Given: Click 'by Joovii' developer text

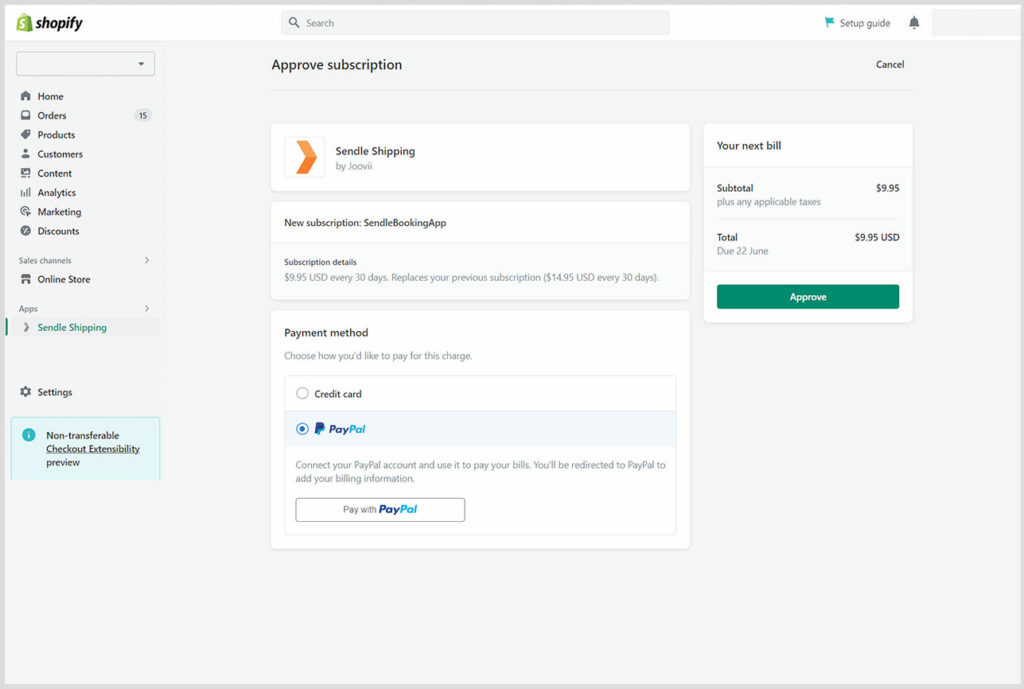Looking at the screenshot, I should tap(353, 166).
